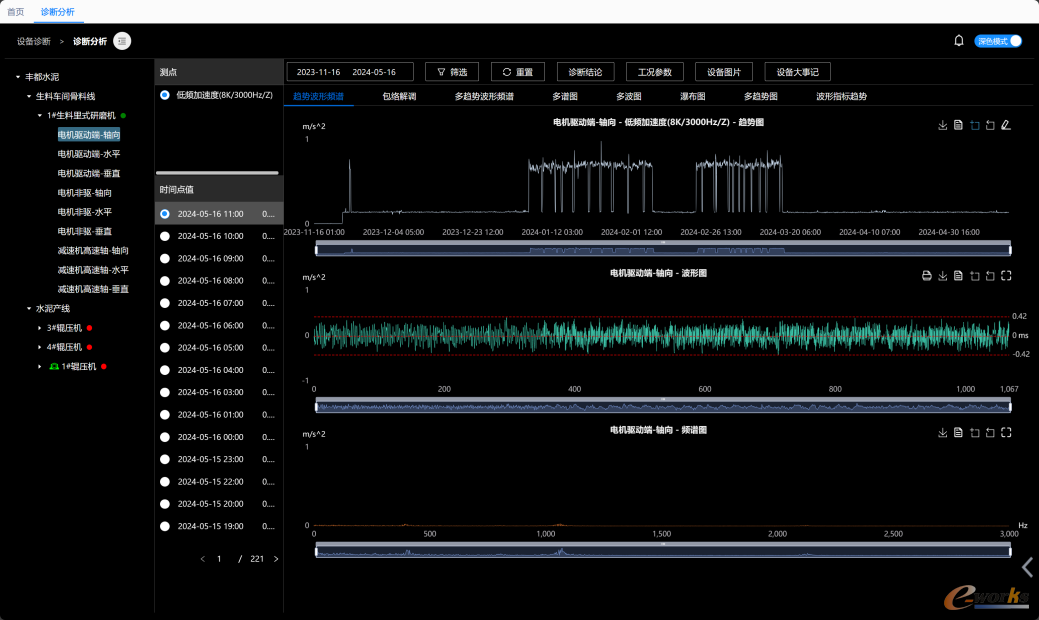Switch to the 包络解调 tab
The image size is (1039, 620).
pos(399,96)
